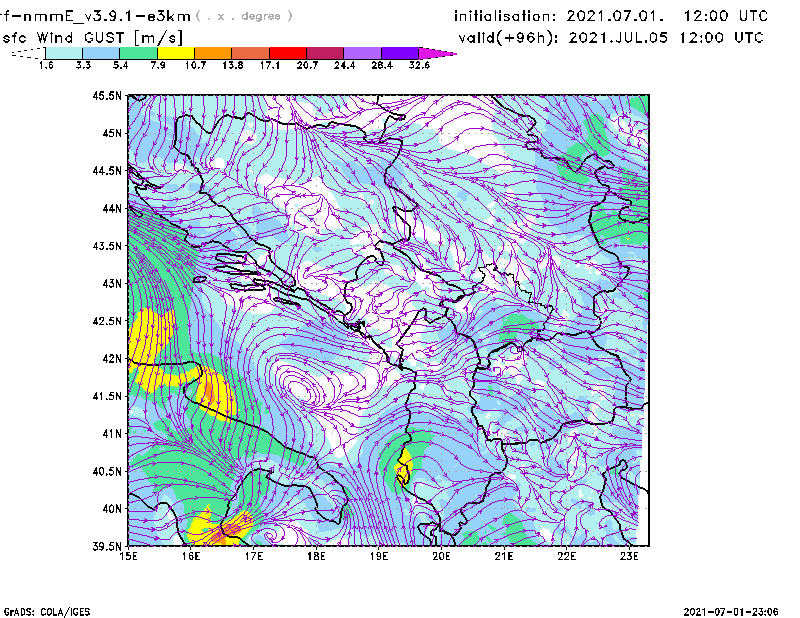Click the 15E longitude label
This screenshot has width=800, height=618.
click(x=128, y=556)
